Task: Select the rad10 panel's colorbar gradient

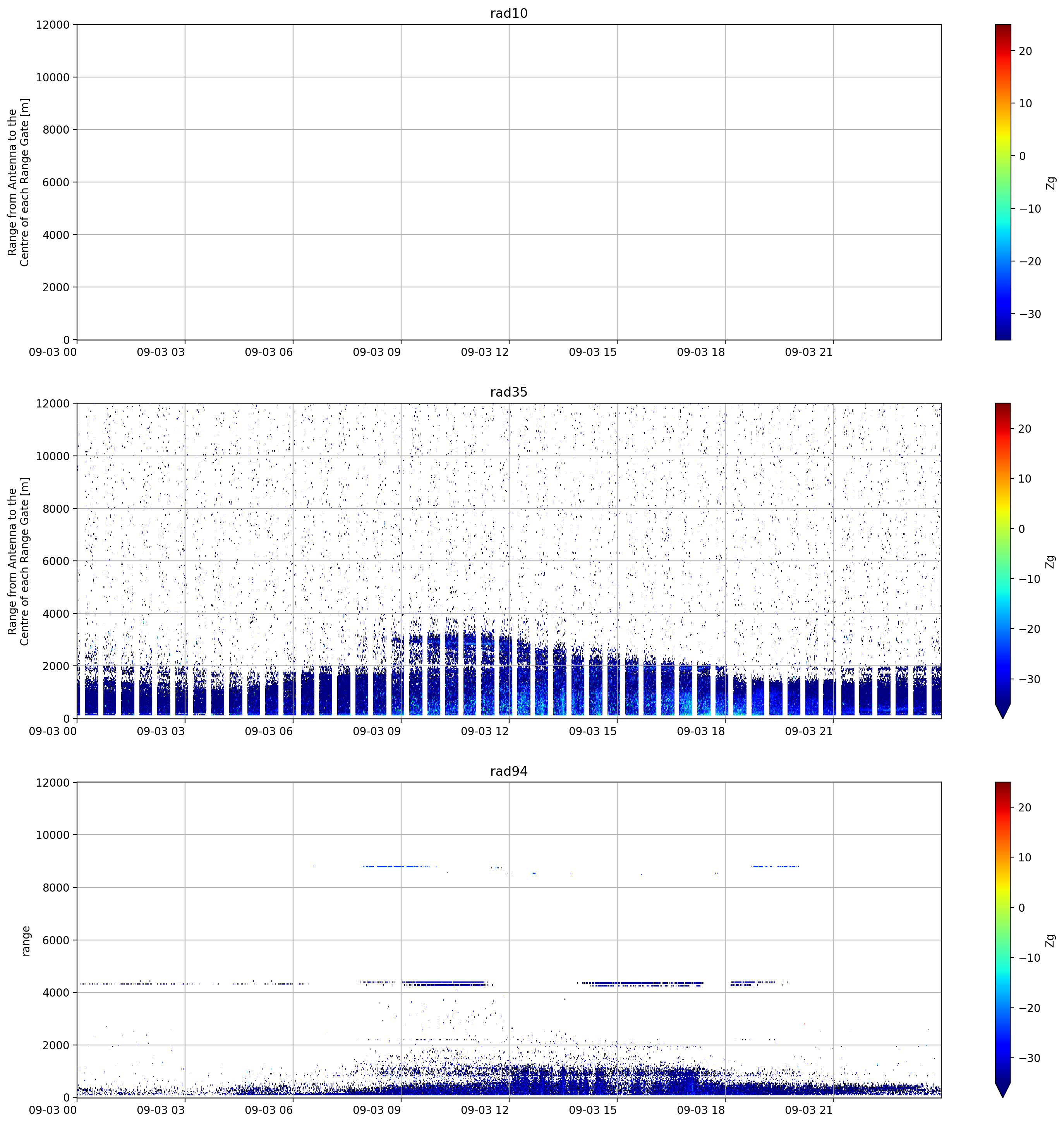Action: [1003, 182]
